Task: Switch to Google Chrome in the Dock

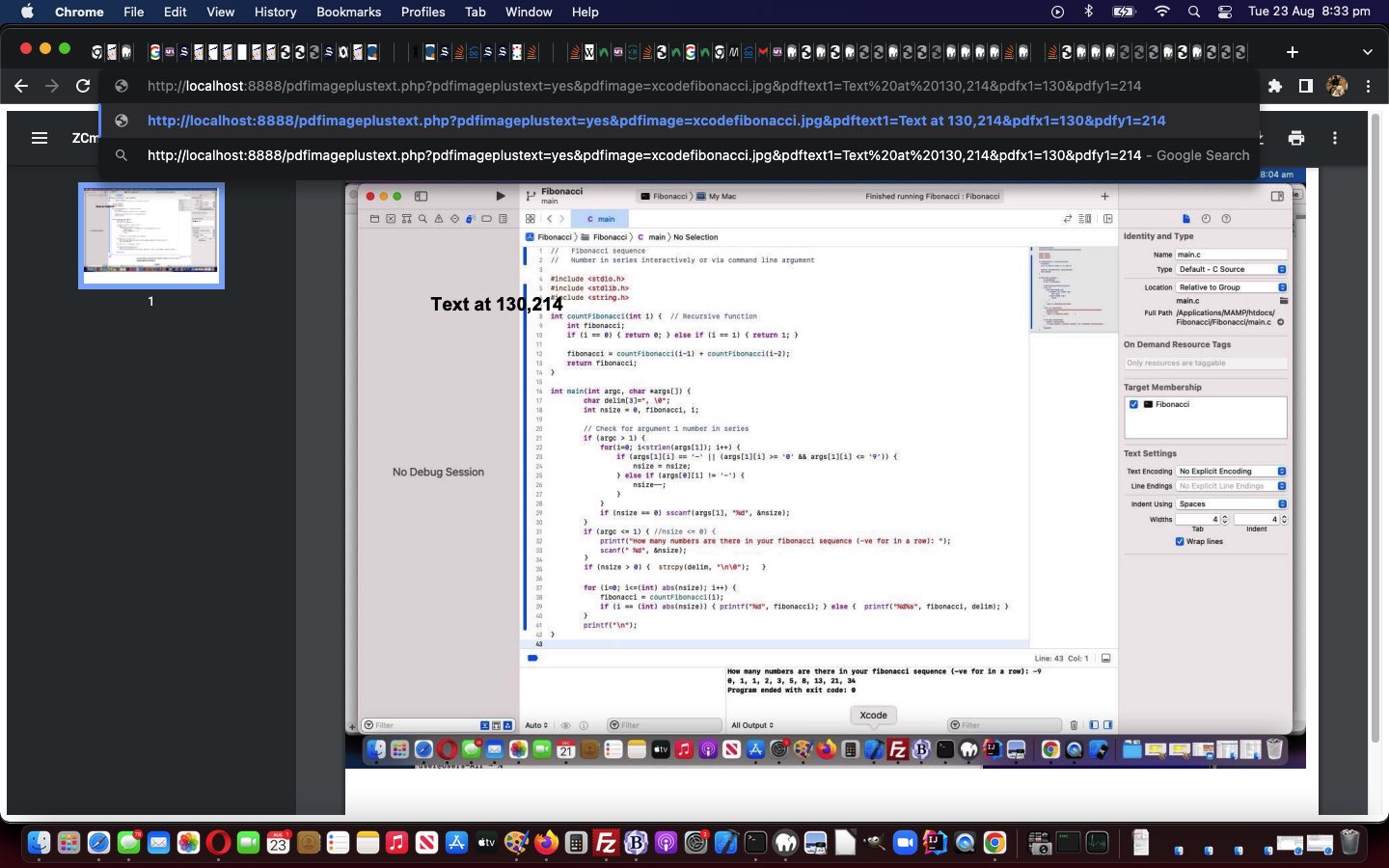Action: point(994,843)
